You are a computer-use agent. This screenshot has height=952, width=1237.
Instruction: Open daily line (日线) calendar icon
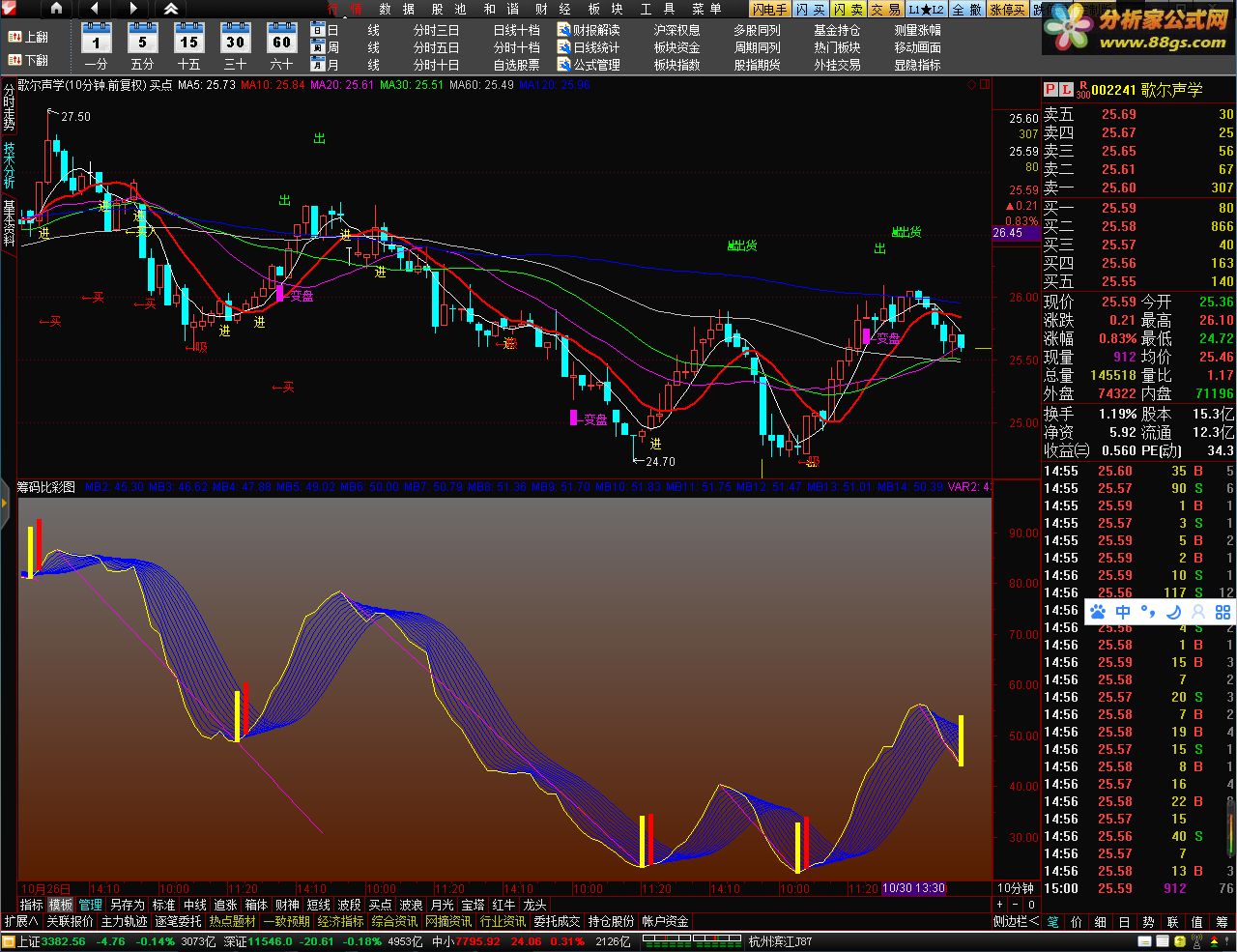(318, 30)
